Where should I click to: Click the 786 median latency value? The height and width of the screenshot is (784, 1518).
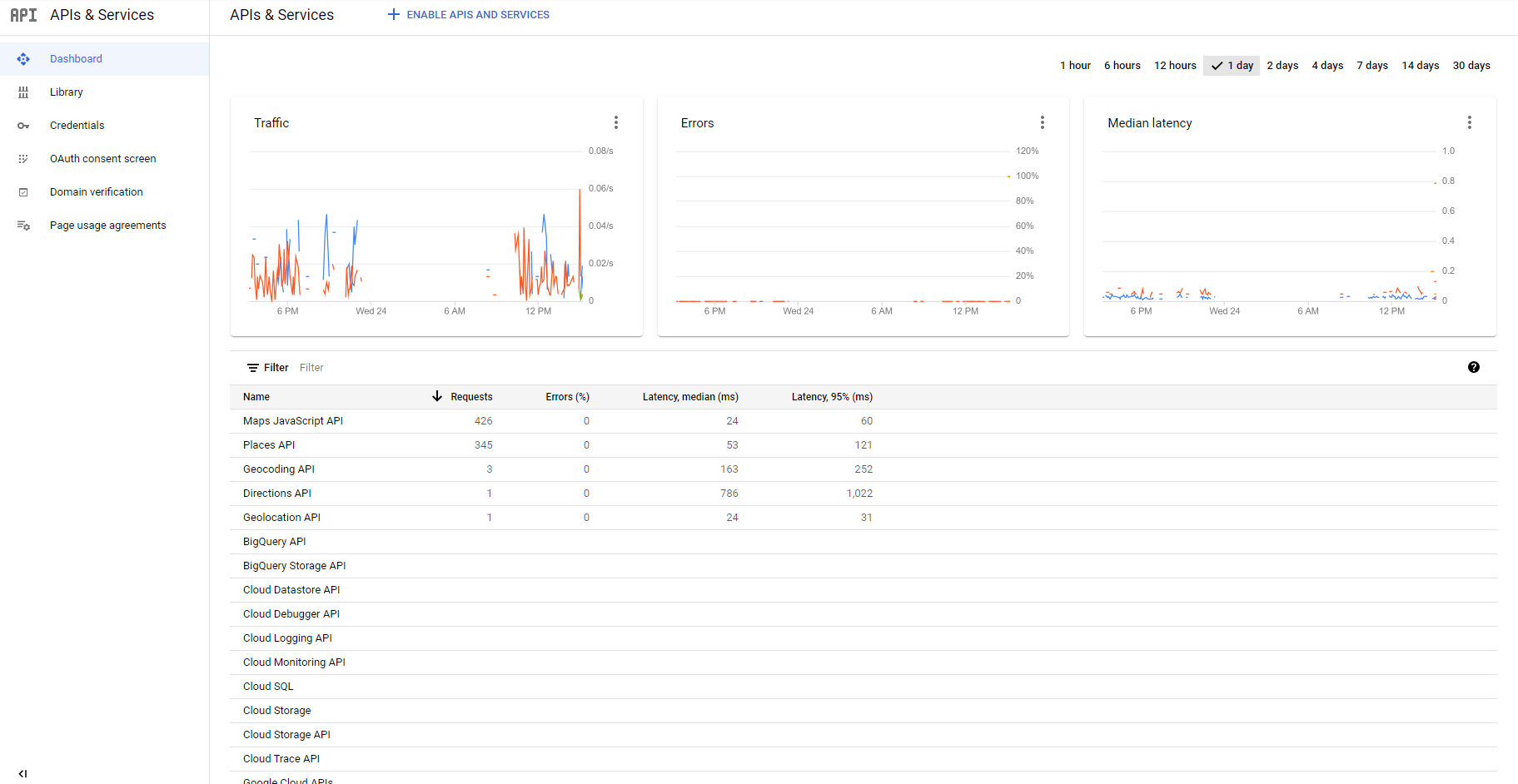729,494
